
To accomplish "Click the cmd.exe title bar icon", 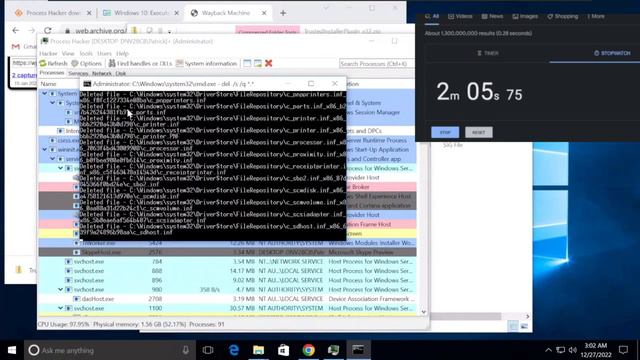I will 87,84.
